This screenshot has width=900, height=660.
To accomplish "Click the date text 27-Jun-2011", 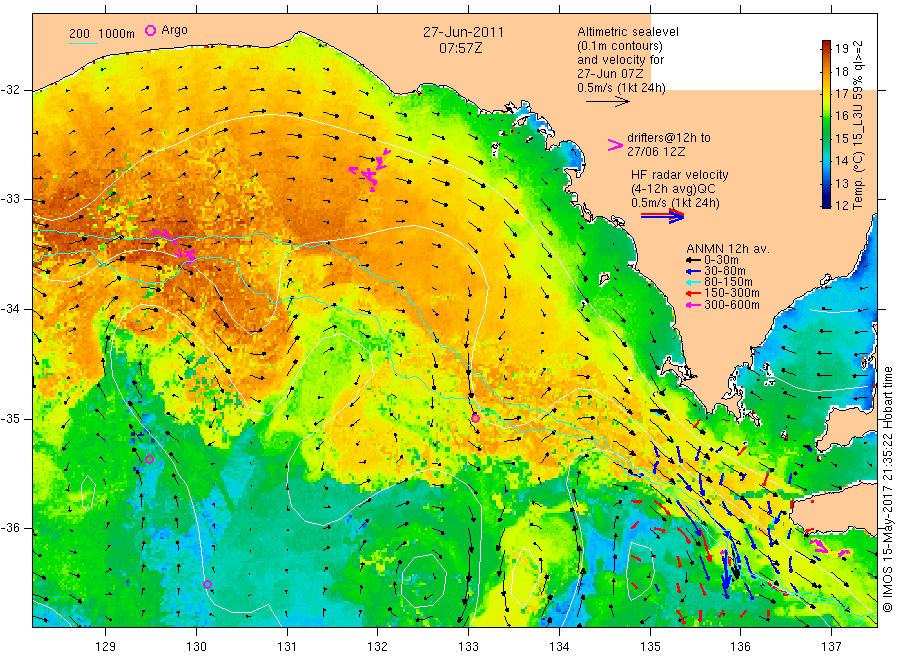I will pyautogui.click(x=463, y=33).
